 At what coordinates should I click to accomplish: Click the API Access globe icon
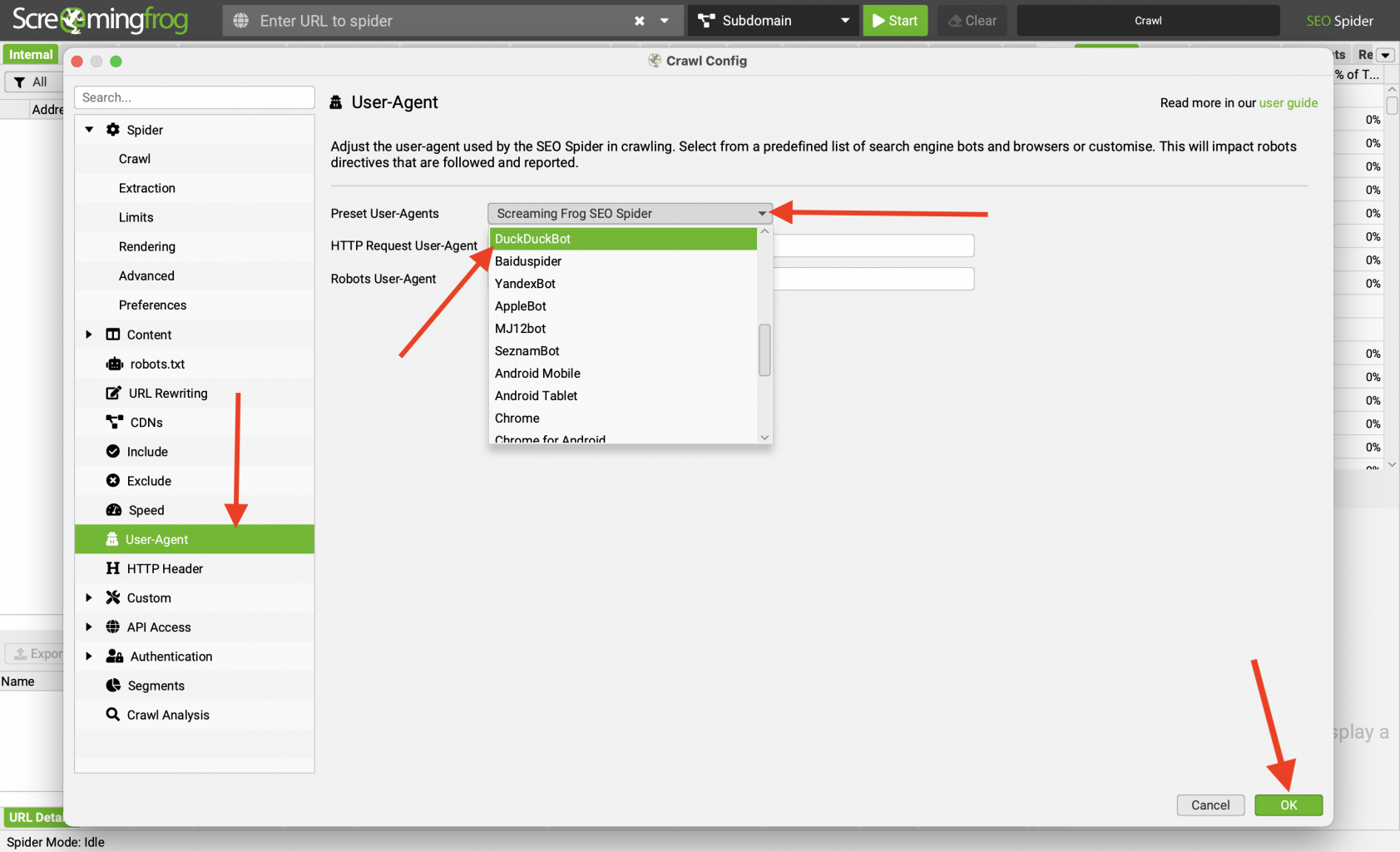coord(113,627)
